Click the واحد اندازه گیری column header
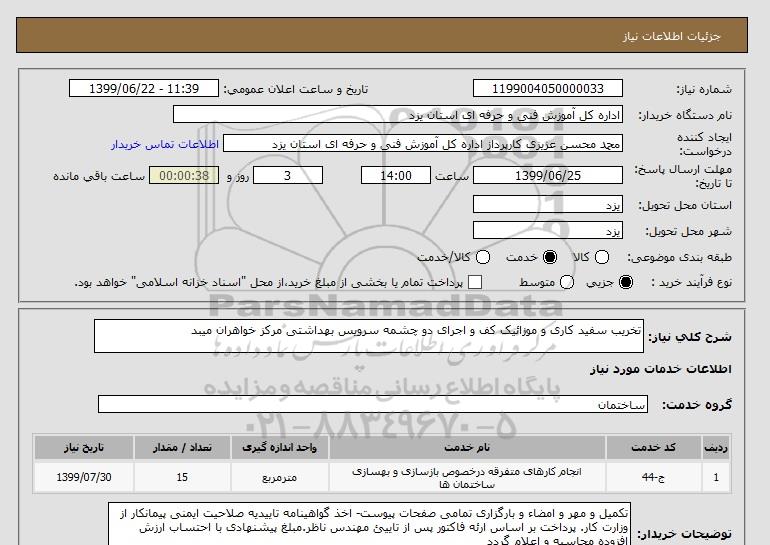 coord(279,447)
